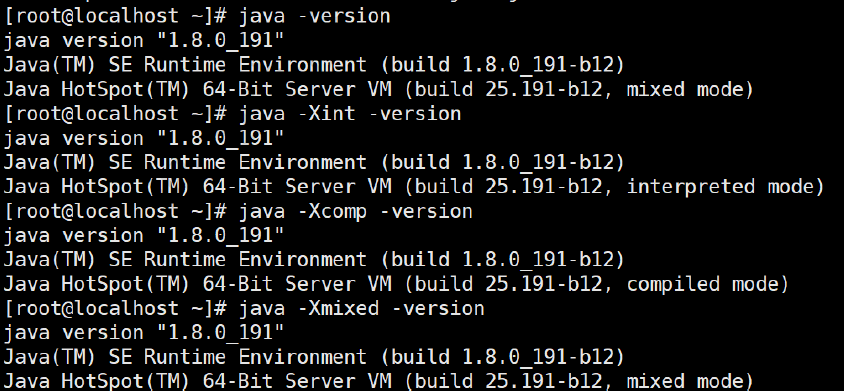
Task: Click the 'java -Xmixed -version' command text
Action: [x=362, y=308]
